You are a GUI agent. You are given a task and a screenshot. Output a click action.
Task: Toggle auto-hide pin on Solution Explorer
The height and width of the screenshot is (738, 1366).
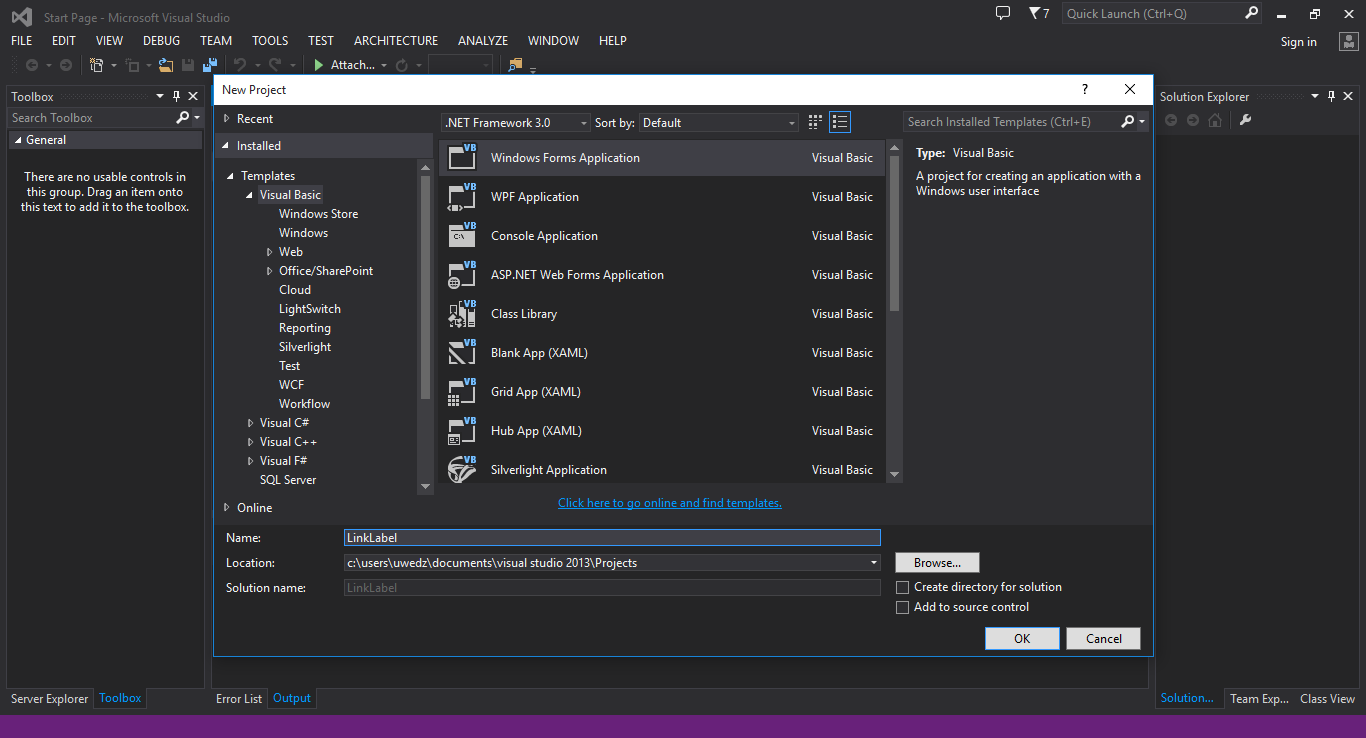coord(1330,95)
